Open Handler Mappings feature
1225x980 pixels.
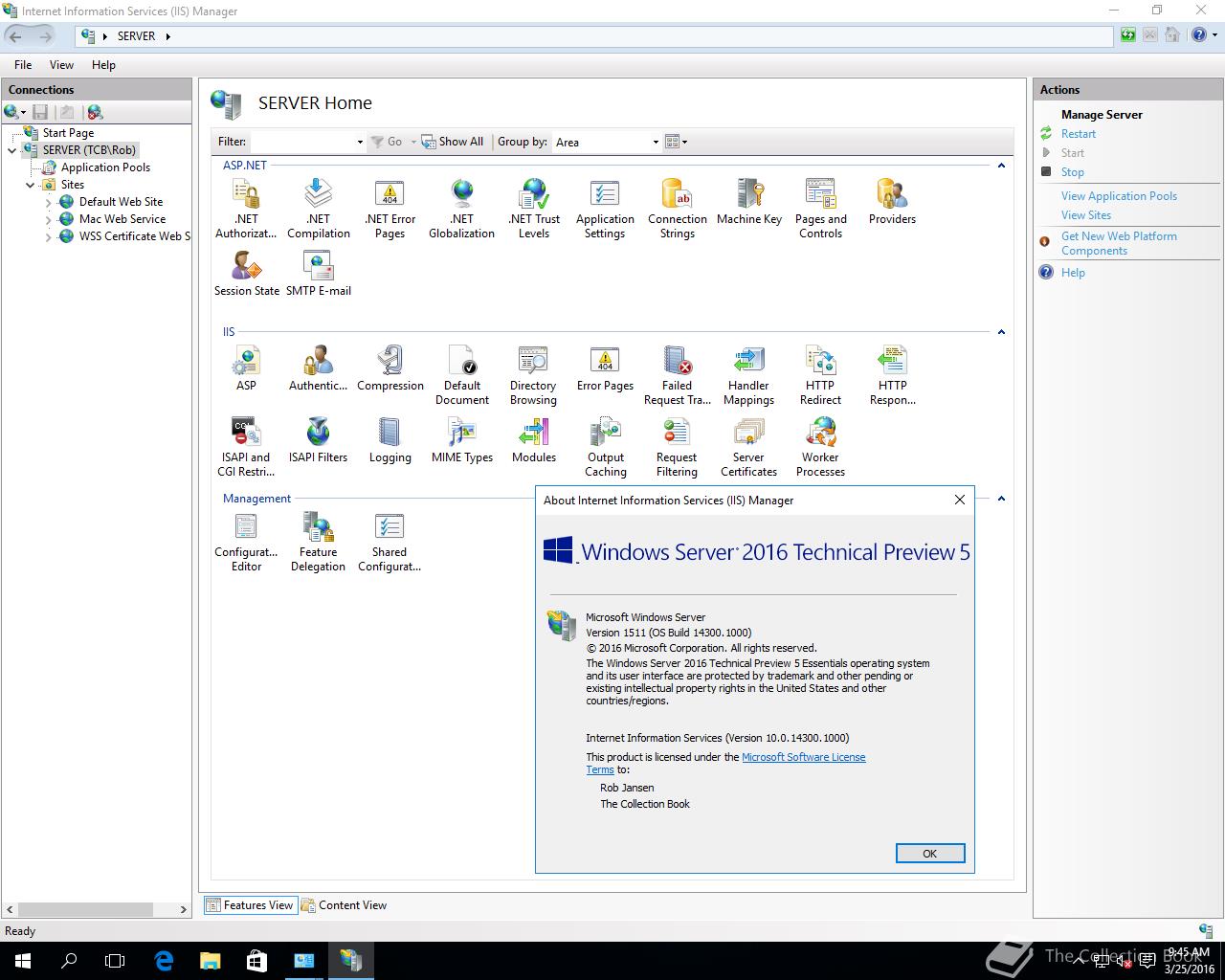748,374
